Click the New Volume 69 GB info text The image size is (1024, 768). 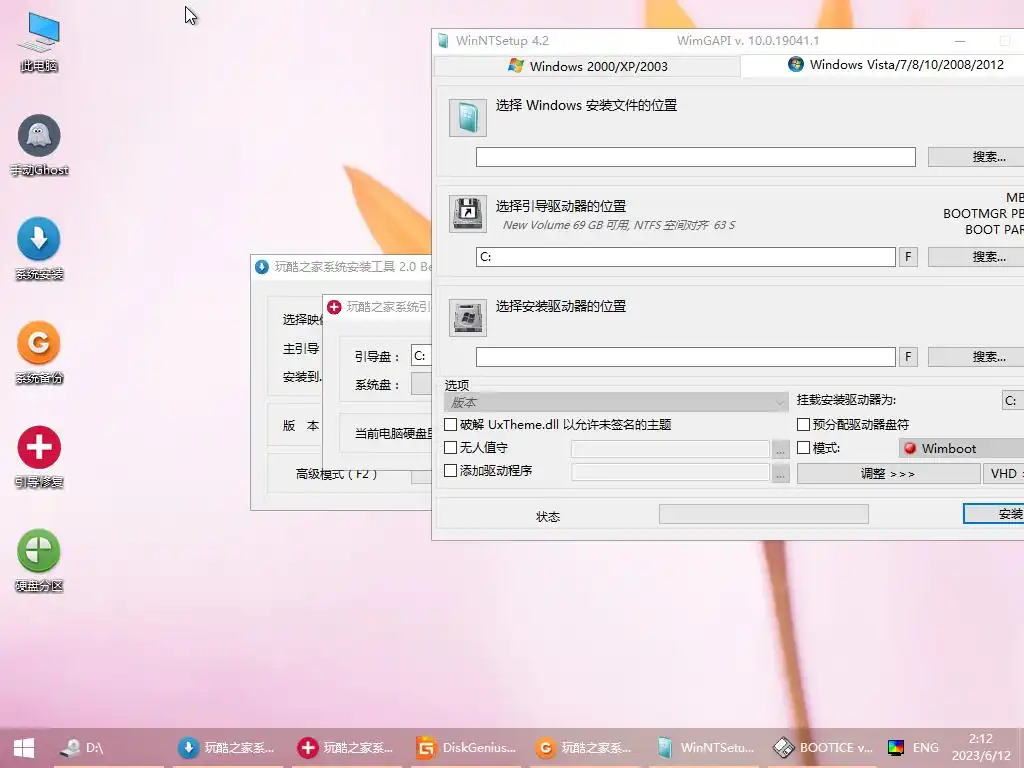tap(618, 225)
